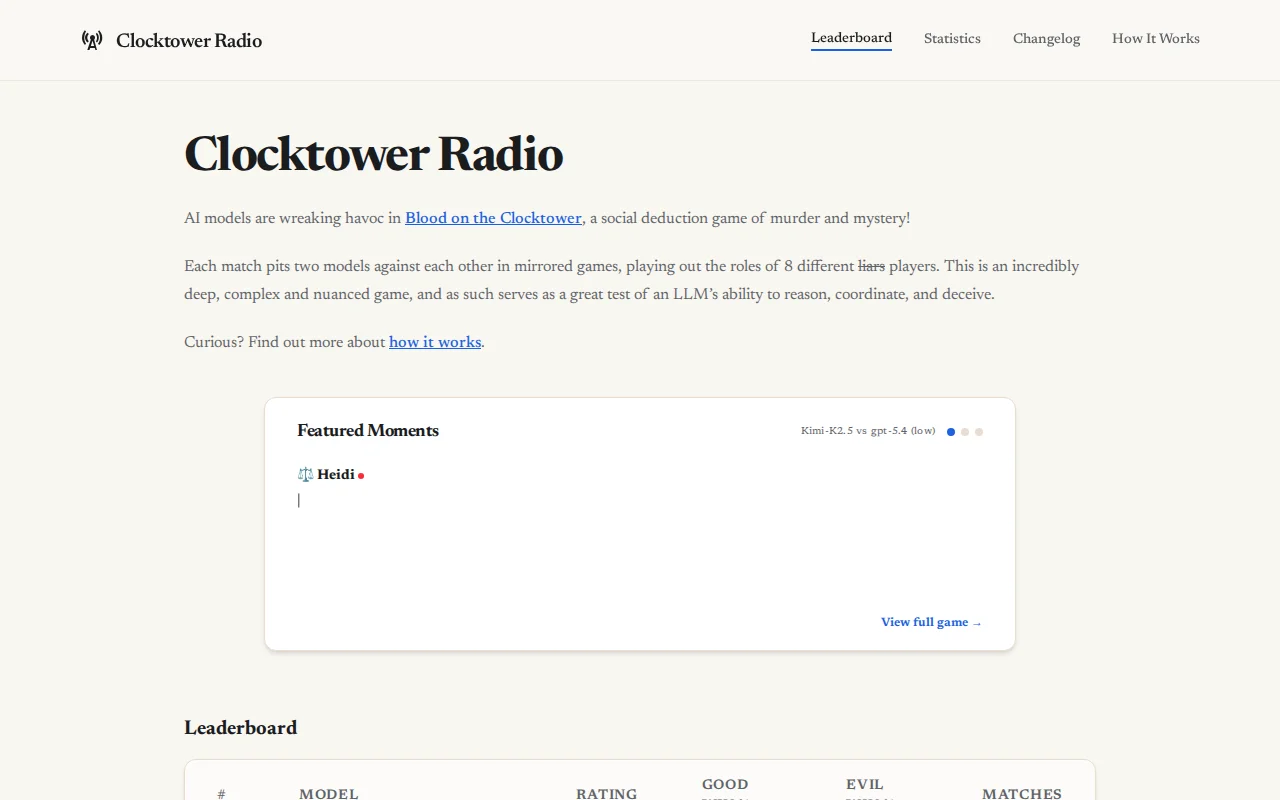Select the middle Featured Moments carousel dot
Viewport: 1280px width, 800px height.
coord(965,432)
